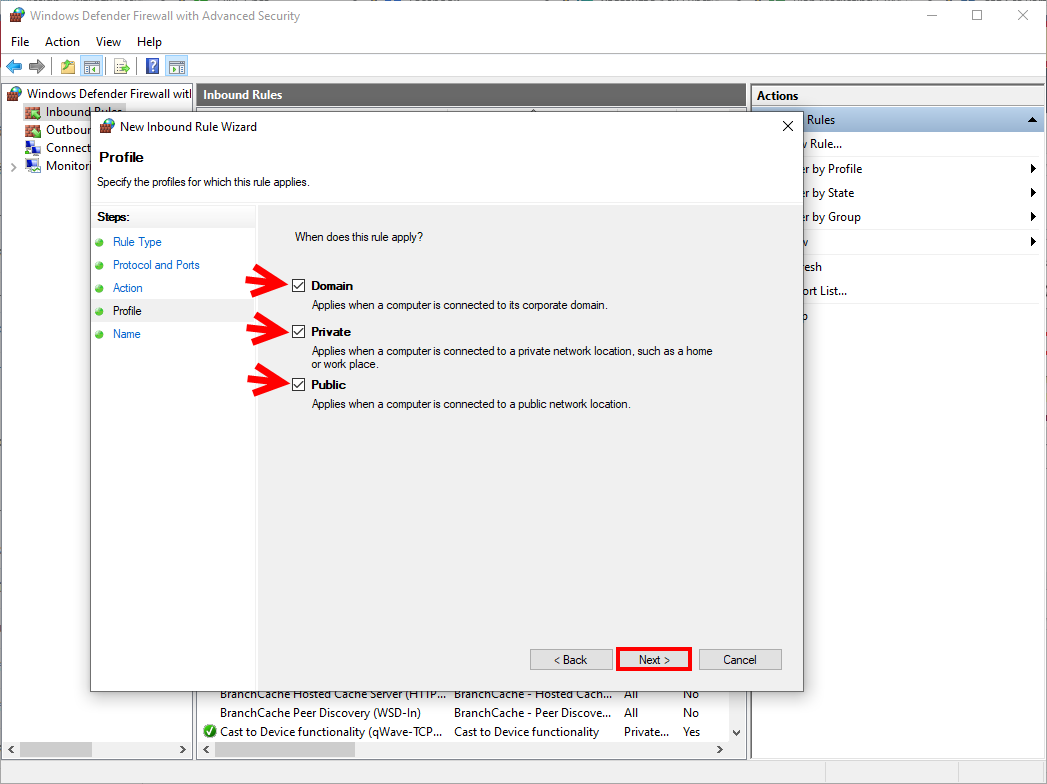Click the Private profile cell of Cast to Device row
This screenshot has width=1047, height=784.
pos(646,731)
